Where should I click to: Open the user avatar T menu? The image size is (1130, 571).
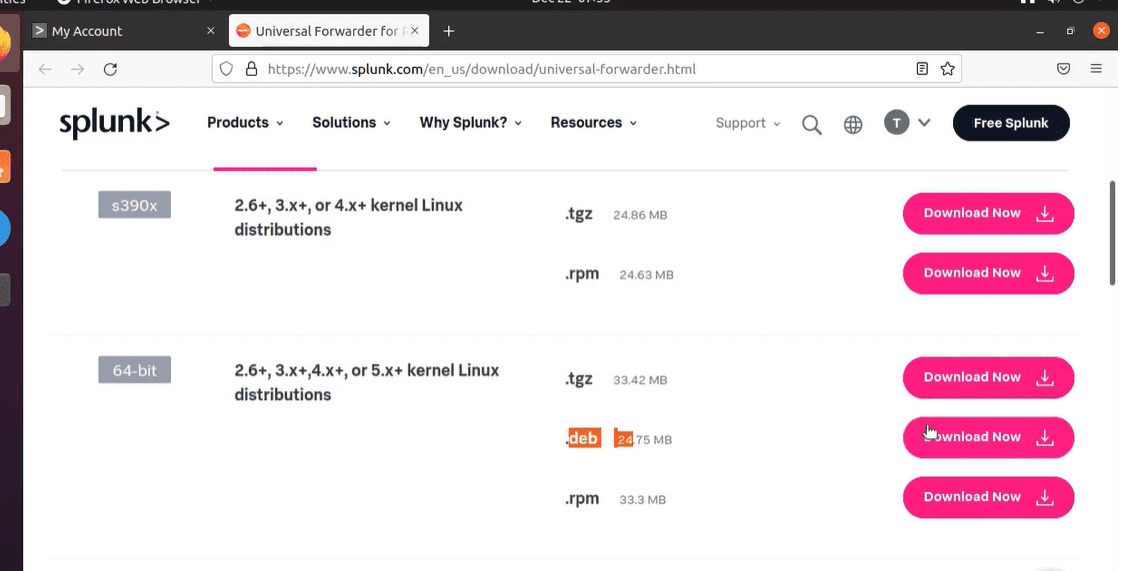[897, 123]
